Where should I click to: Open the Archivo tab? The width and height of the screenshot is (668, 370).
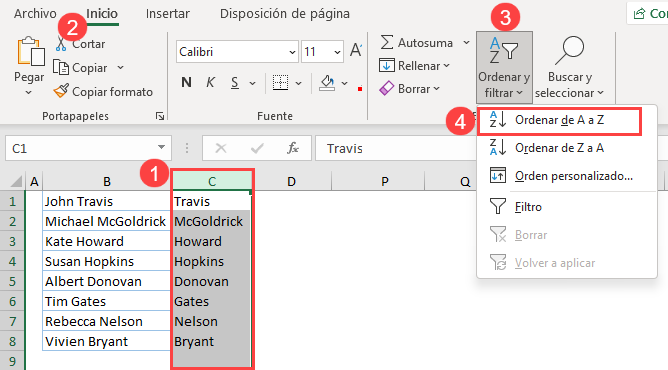coord(35,14)
